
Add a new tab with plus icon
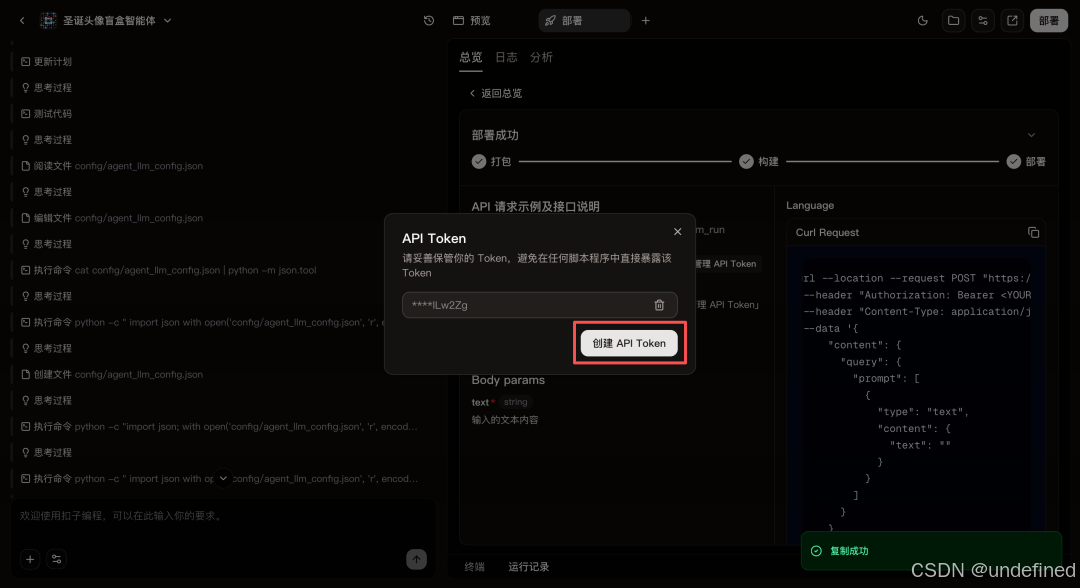pos(645,21)
